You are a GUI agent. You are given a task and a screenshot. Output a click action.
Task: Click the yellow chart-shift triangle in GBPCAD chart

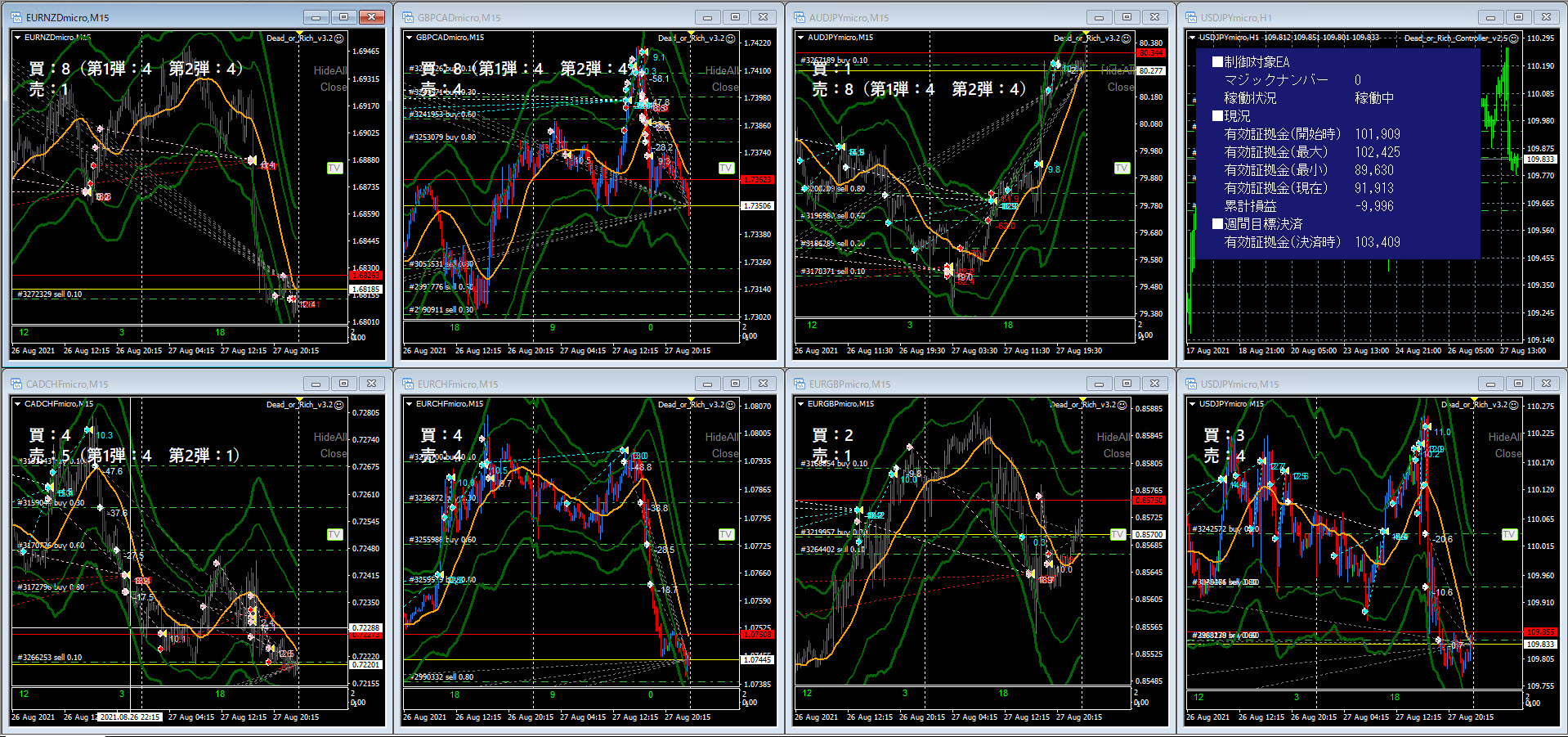(x=691, y=34)
